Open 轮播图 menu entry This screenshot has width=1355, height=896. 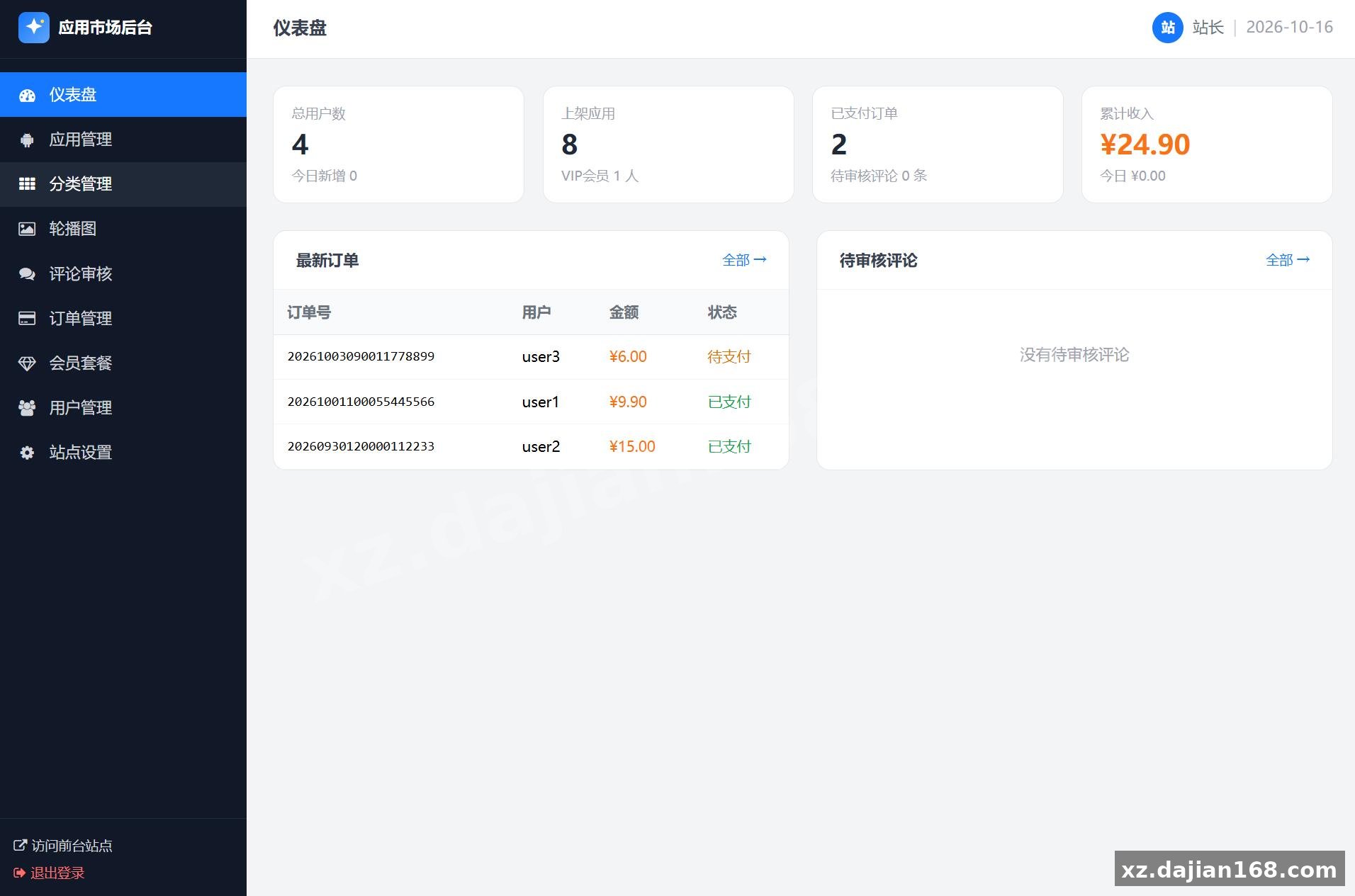(x=123, y=229)
